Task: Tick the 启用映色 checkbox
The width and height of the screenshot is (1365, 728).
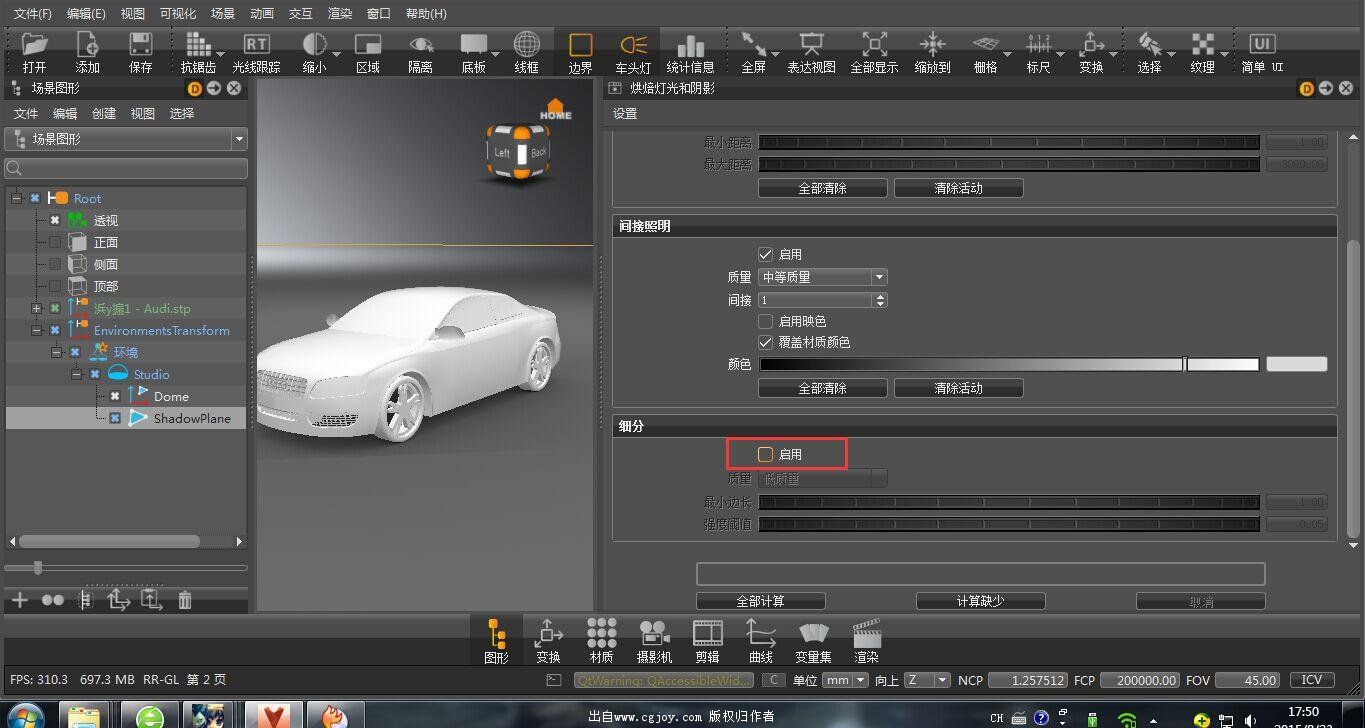Action: 766,321
